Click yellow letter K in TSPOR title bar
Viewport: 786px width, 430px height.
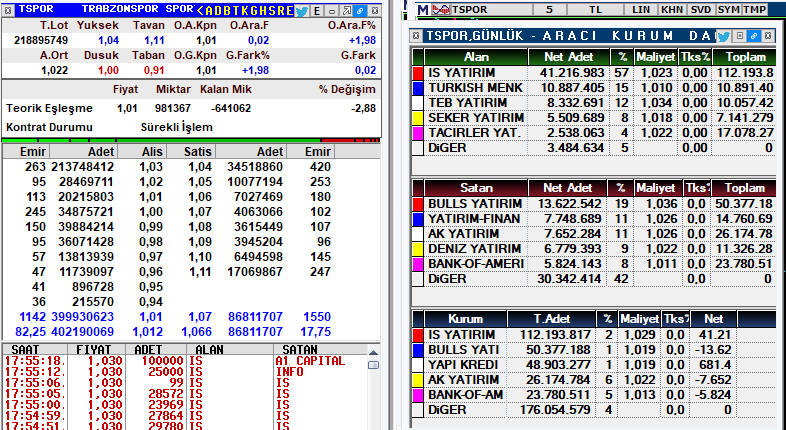(247, 10)
